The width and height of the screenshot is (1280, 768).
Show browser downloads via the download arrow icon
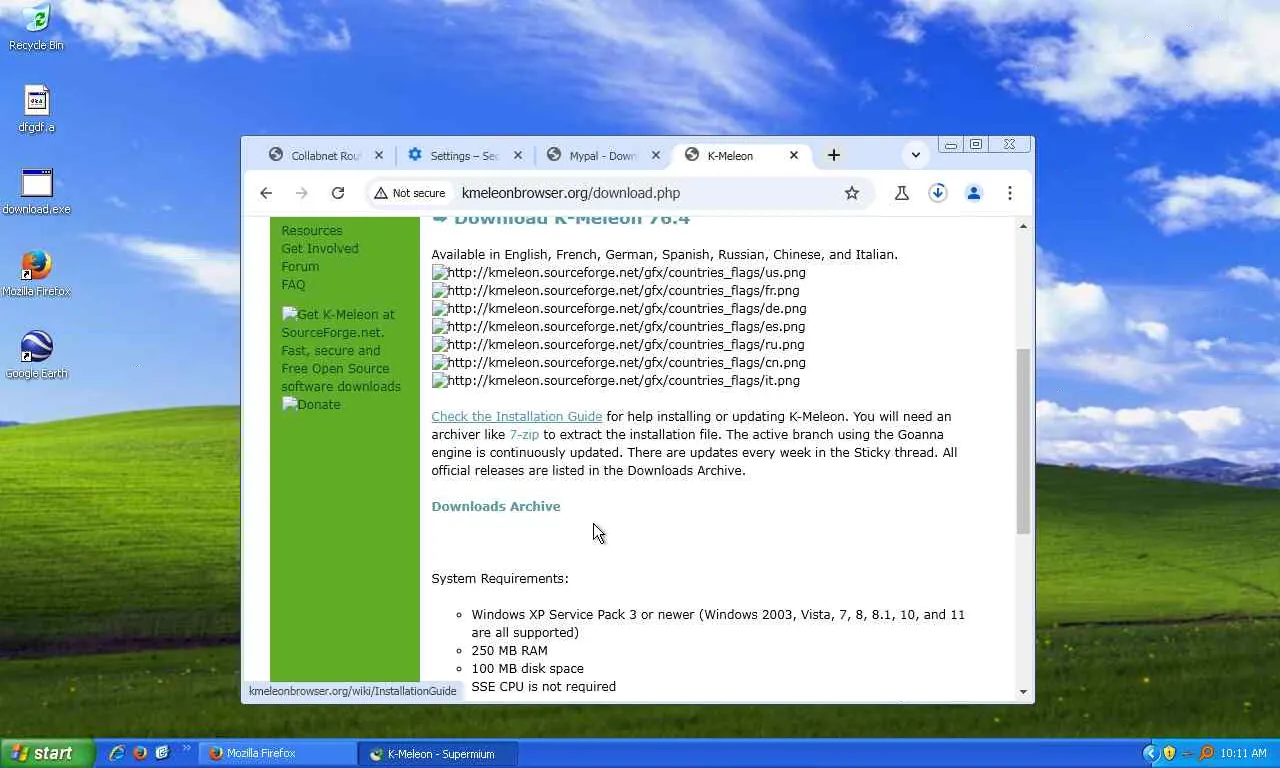point(938,193)
